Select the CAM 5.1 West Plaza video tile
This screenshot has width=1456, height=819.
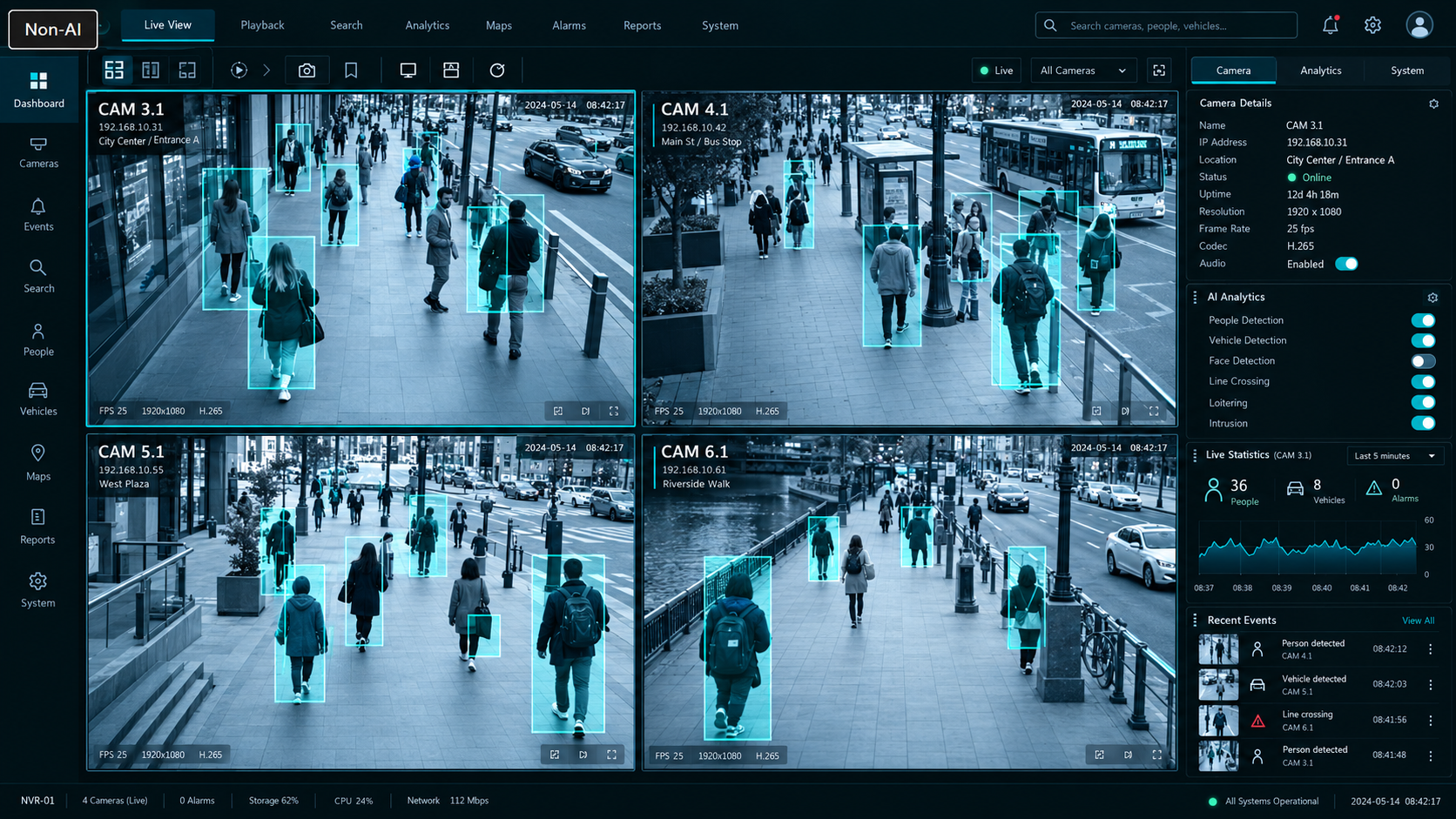point(361,602)
